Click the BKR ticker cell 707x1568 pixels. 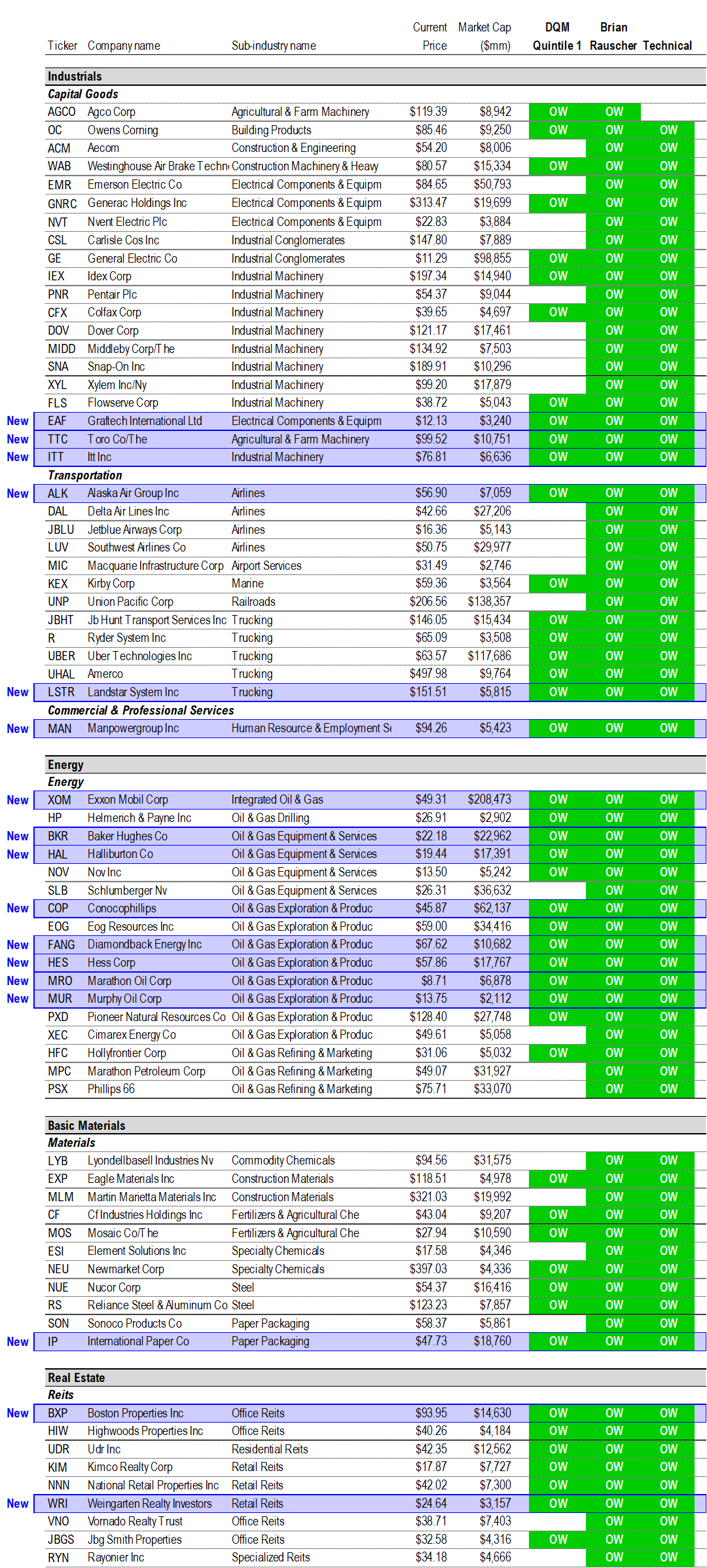pyautogui.click(x=58, y=836)
